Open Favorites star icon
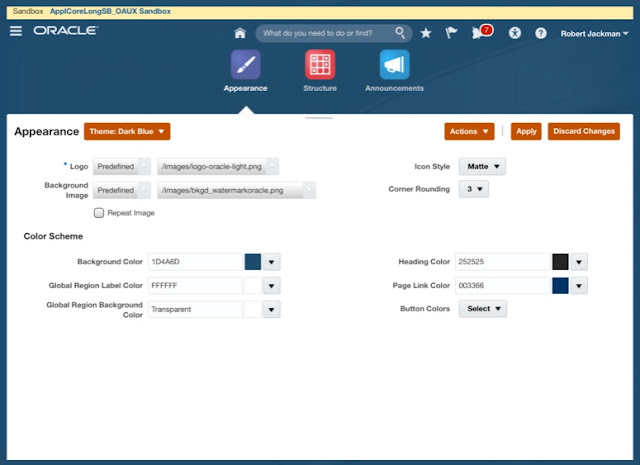640x465 pixels. tap(426, 33)
